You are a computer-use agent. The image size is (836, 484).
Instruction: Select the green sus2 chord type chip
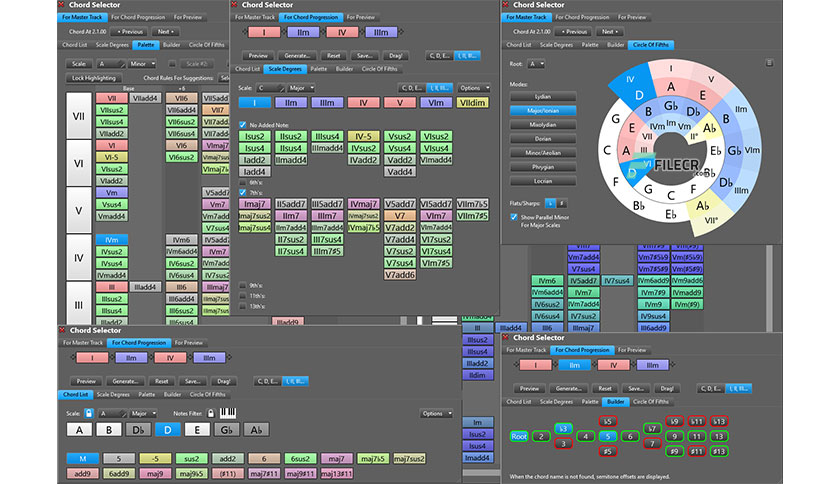tap(191, 458)
